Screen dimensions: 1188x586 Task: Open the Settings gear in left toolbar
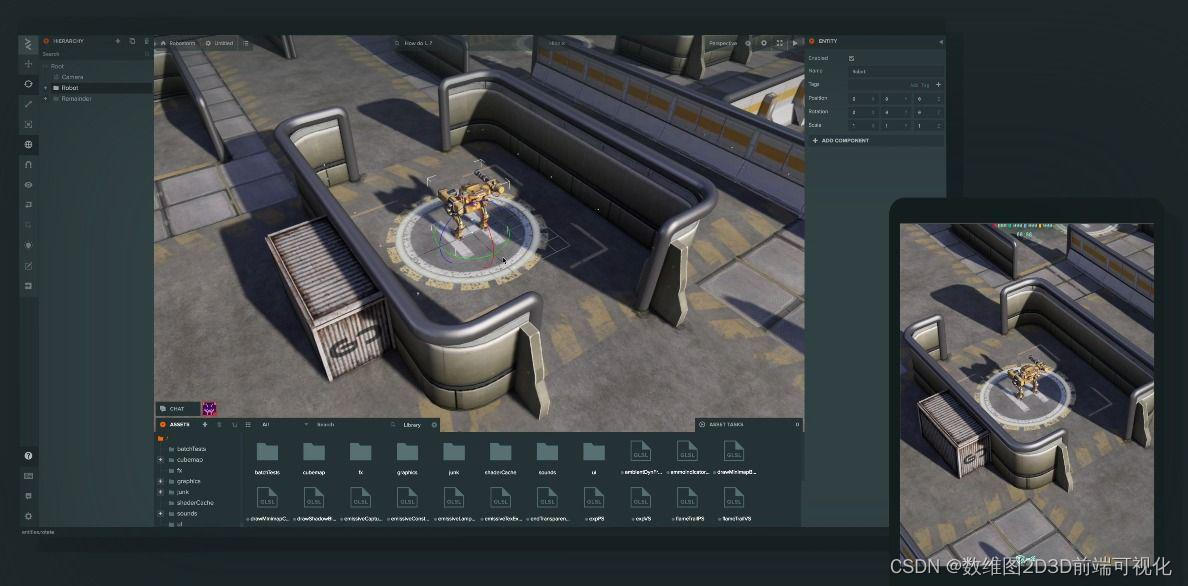[29, 516]
